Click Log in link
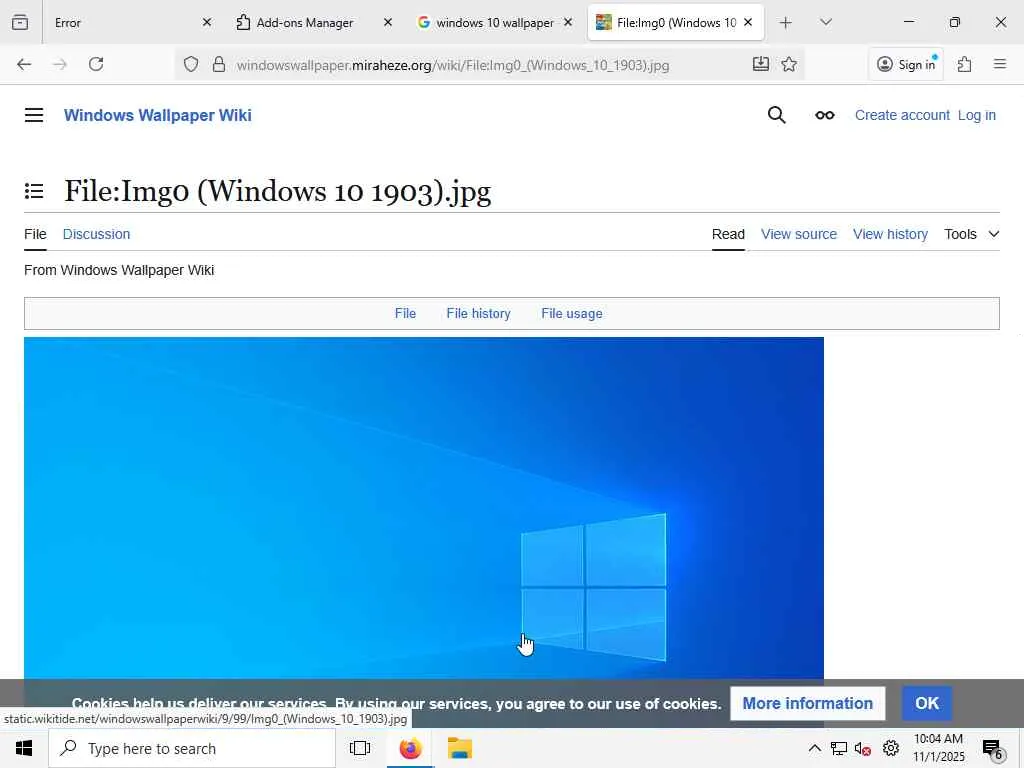Image resolution: width=1024 pixels, height=768 pixels. click(976, 115)
